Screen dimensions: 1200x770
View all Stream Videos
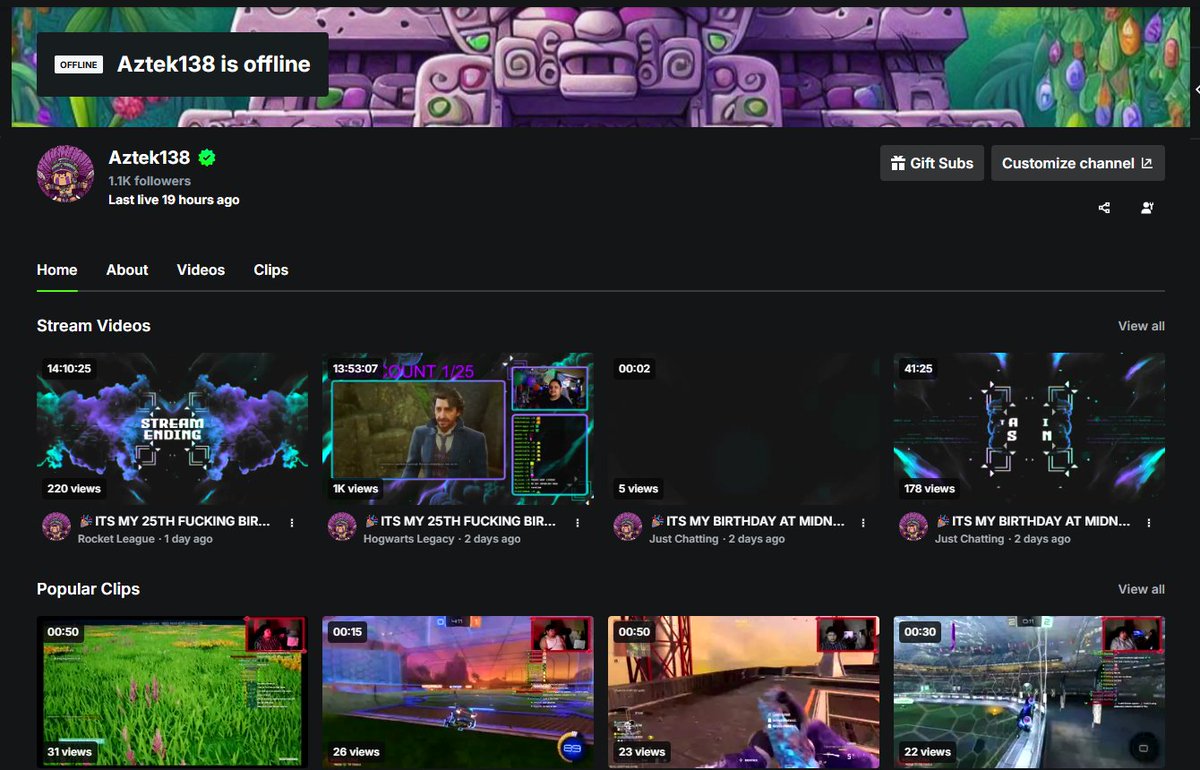[x=1141, y=326]
